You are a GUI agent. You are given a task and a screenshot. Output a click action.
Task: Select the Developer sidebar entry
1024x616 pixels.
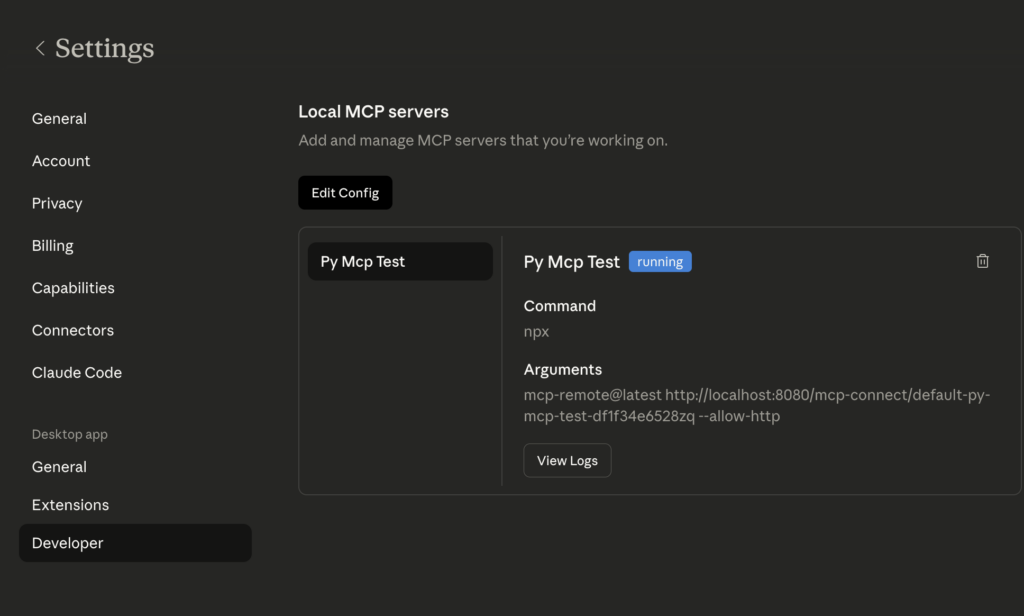pyautogui.click(x=67, y=543)
